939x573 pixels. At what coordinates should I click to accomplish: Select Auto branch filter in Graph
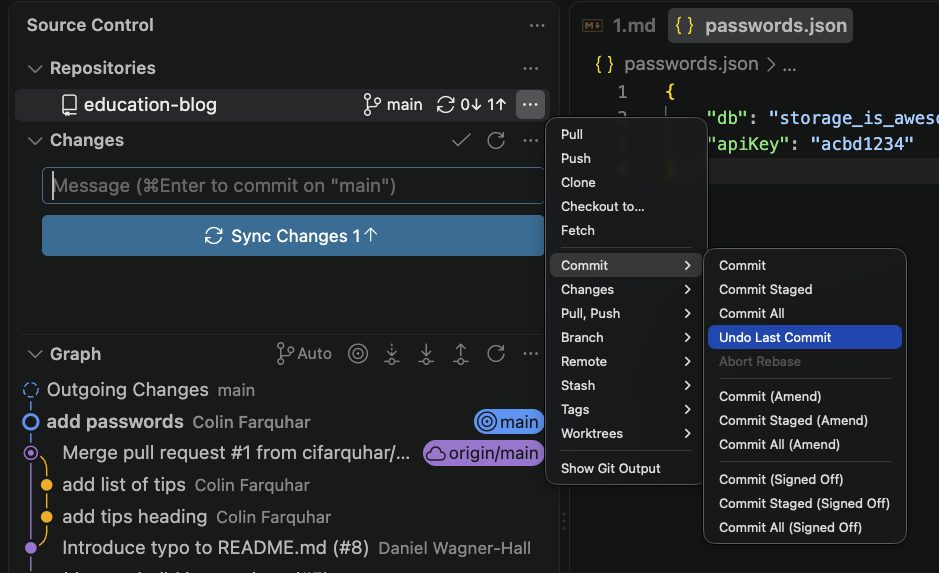304,354
